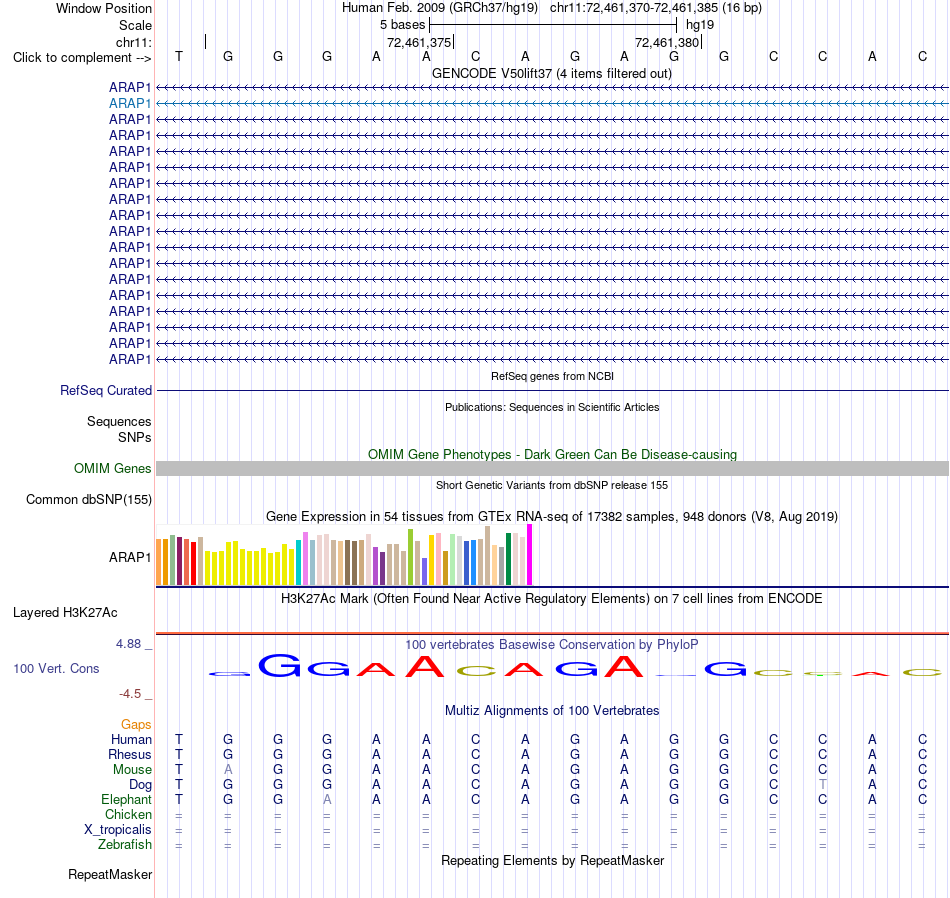The height and width of the screenshot is (898, 950).
Task: Click the gray mismatched A in the Elephant row
Action: click(x=327, y=800)
